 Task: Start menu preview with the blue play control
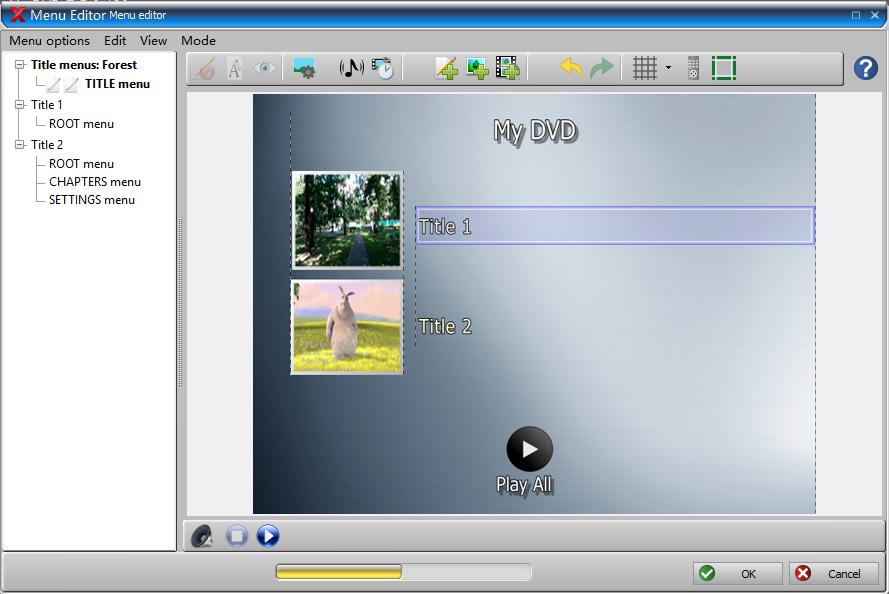266,536
